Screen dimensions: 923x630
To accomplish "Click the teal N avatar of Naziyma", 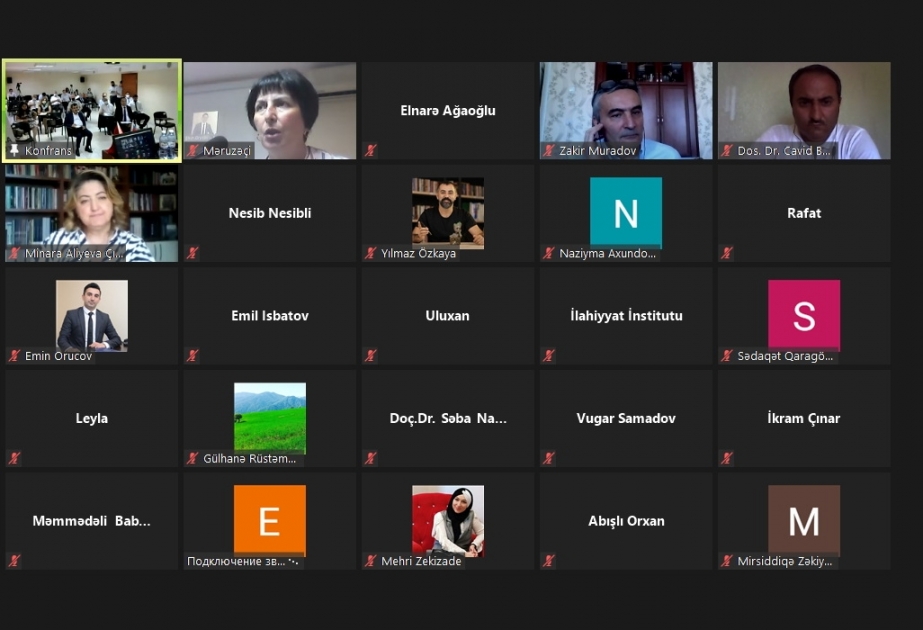I will tap(626, 213).
